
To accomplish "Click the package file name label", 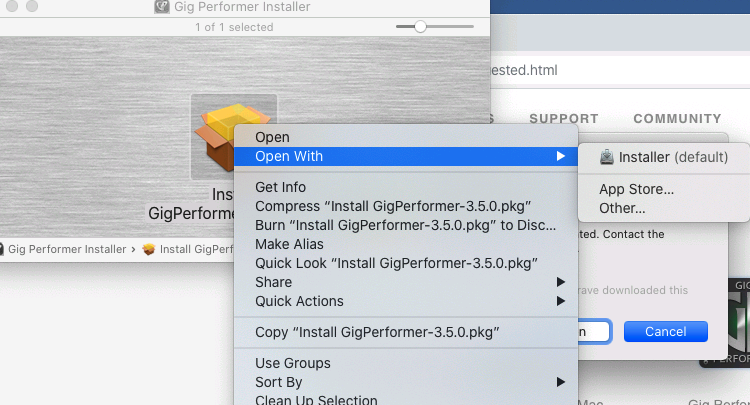I will [191, 204].
